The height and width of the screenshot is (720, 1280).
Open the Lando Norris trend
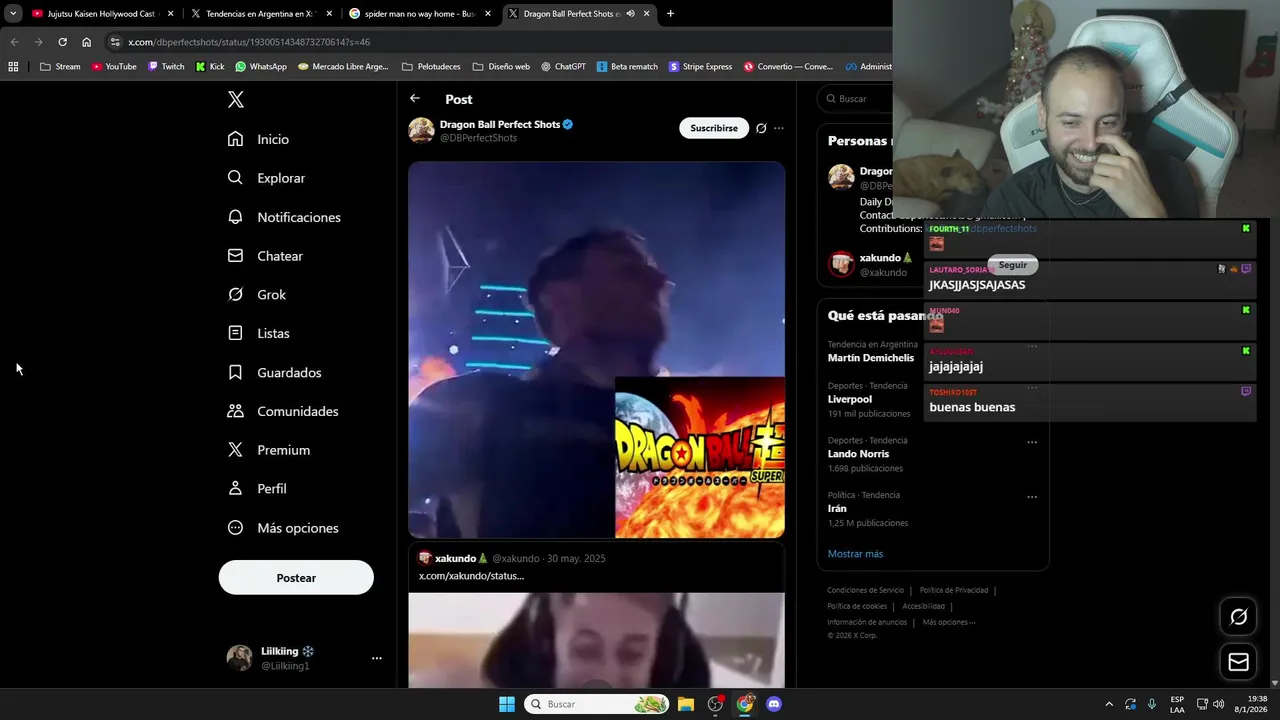point(858,454)
